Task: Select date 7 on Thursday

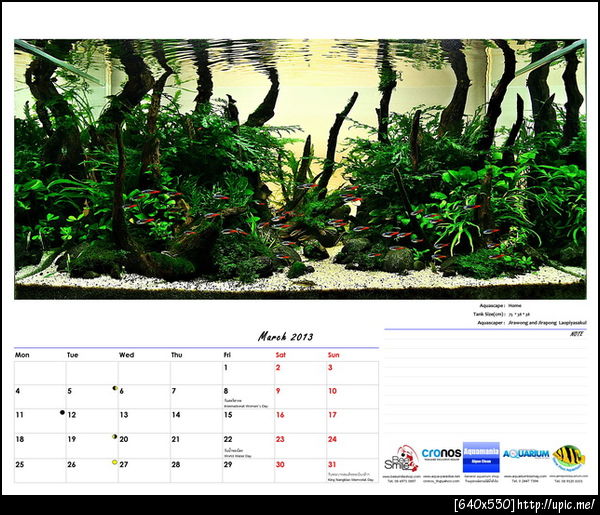Action: point(174,391)
